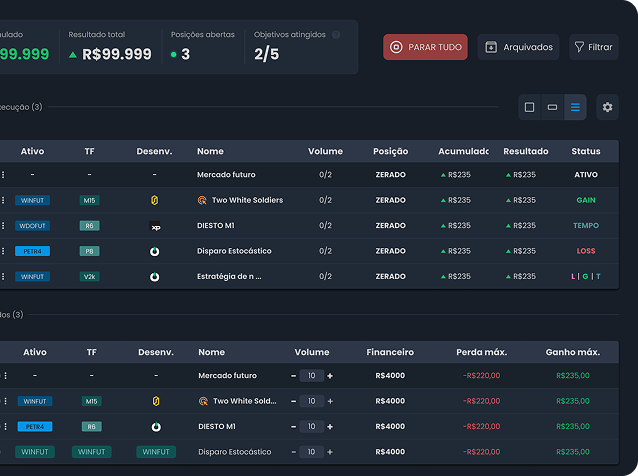Select the list view layout
Viewport: 638px width, 476px height.
pyautogui.click(x=575, y=107)
